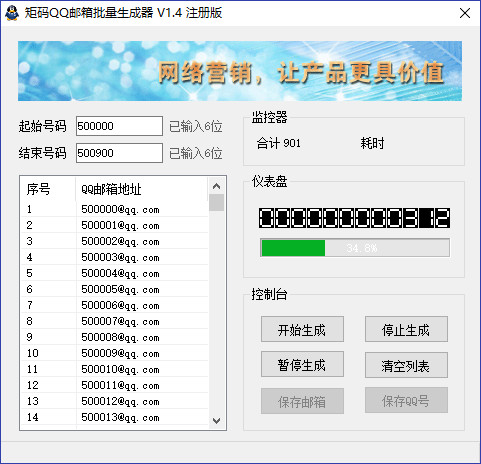Select row 500007@qq.com
Image resolution: width=481 pixels, height=464 pixels.
[115, 321]
